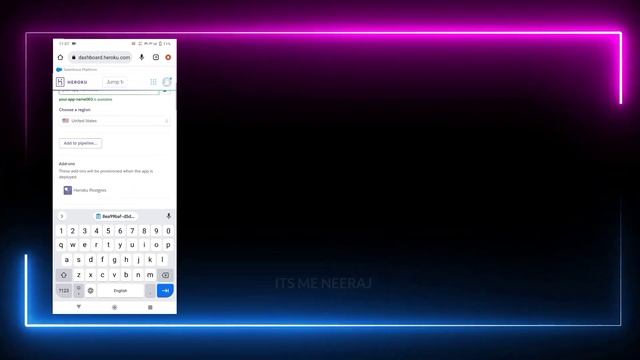Paste the clipboard suggestion chip

tap(115, 216)
